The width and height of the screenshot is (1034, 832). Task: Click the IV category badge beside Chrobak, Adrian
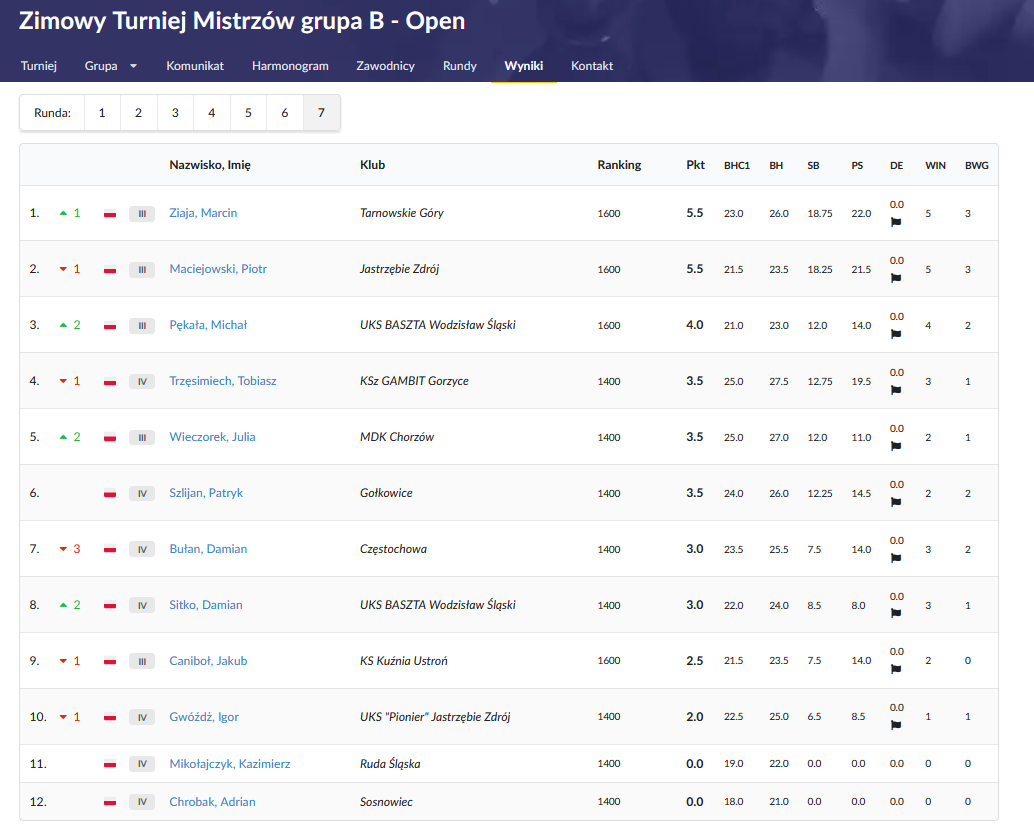[142, 802]
